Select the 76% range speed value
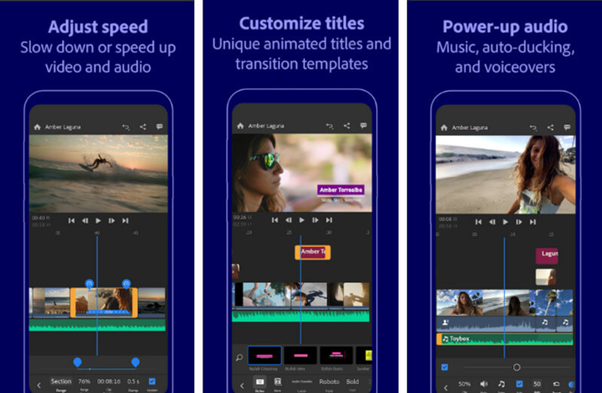This screenshot has height=393, width=602. click(84, 381)
